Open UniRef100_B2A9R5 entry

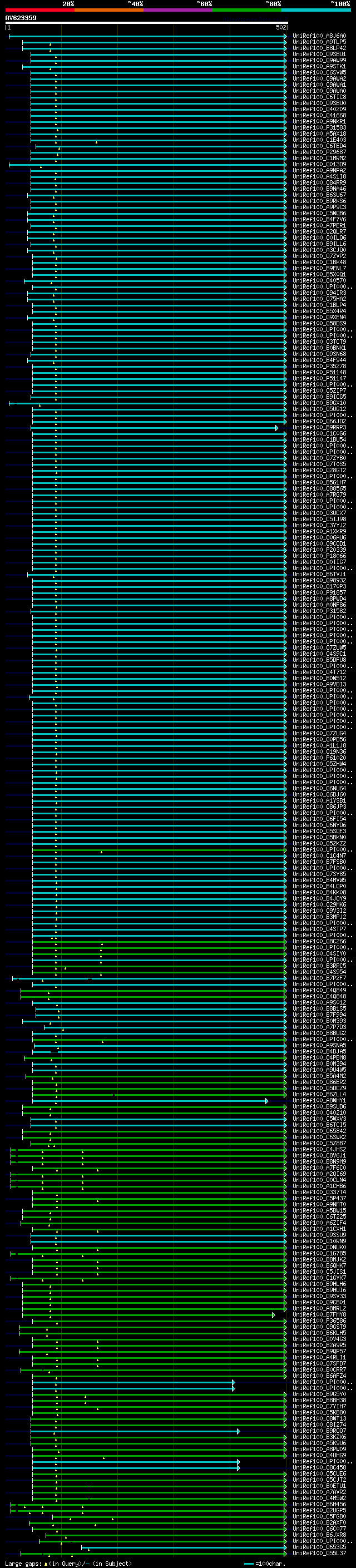(x=319, y=1345)
